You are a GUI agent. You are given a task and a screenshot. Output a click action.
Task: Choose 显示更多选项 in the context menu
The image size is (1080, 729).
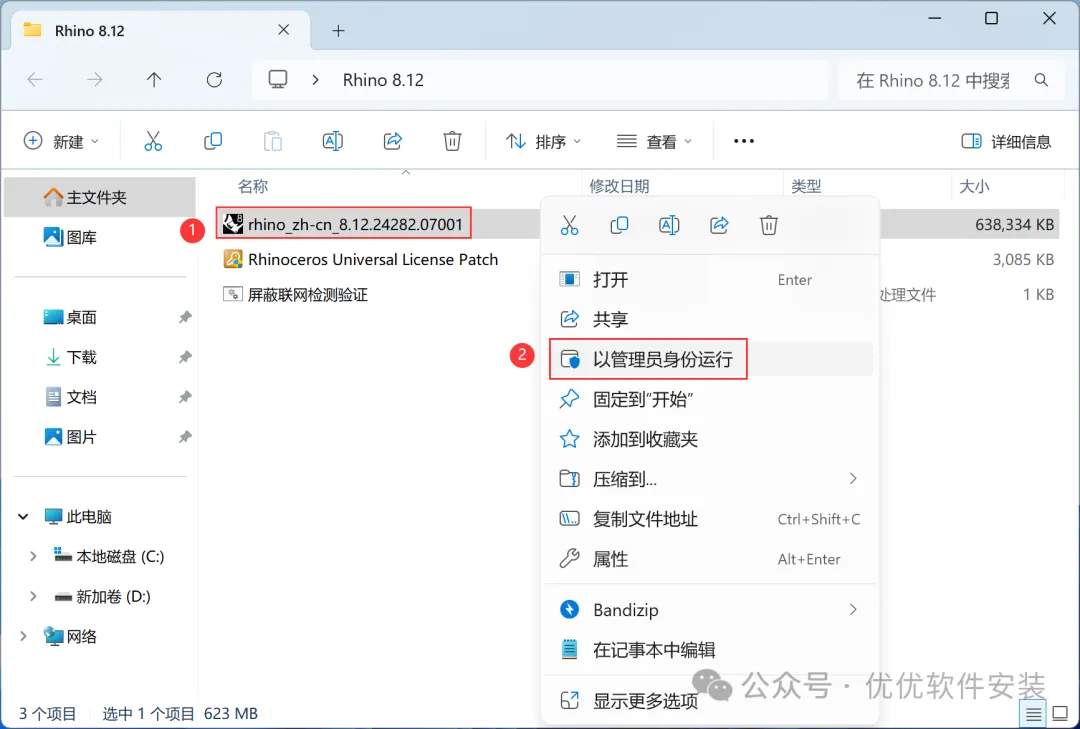click(711, 701)
